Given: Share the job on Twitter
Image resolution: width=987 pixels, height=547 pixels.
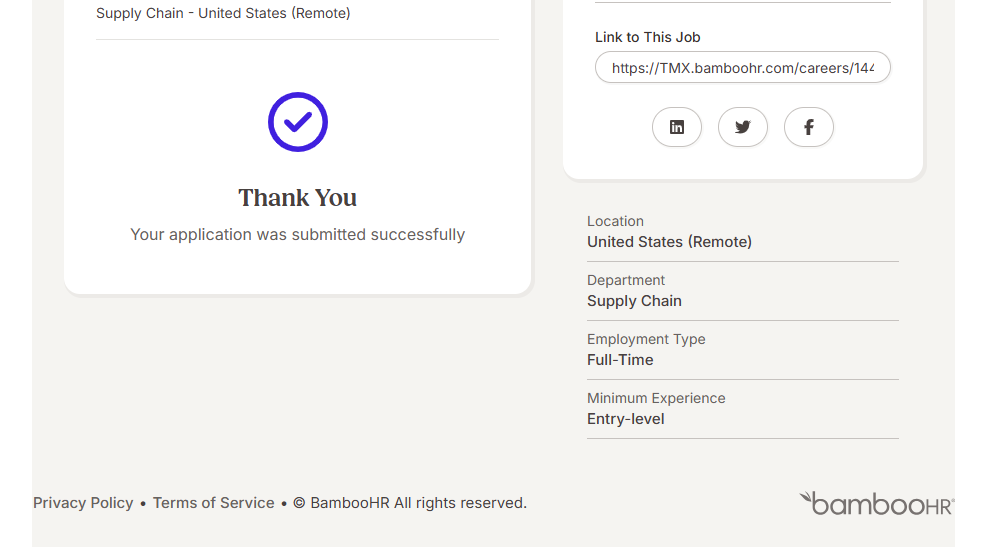Looking at the screenshot, I should (x=743, y=127).
